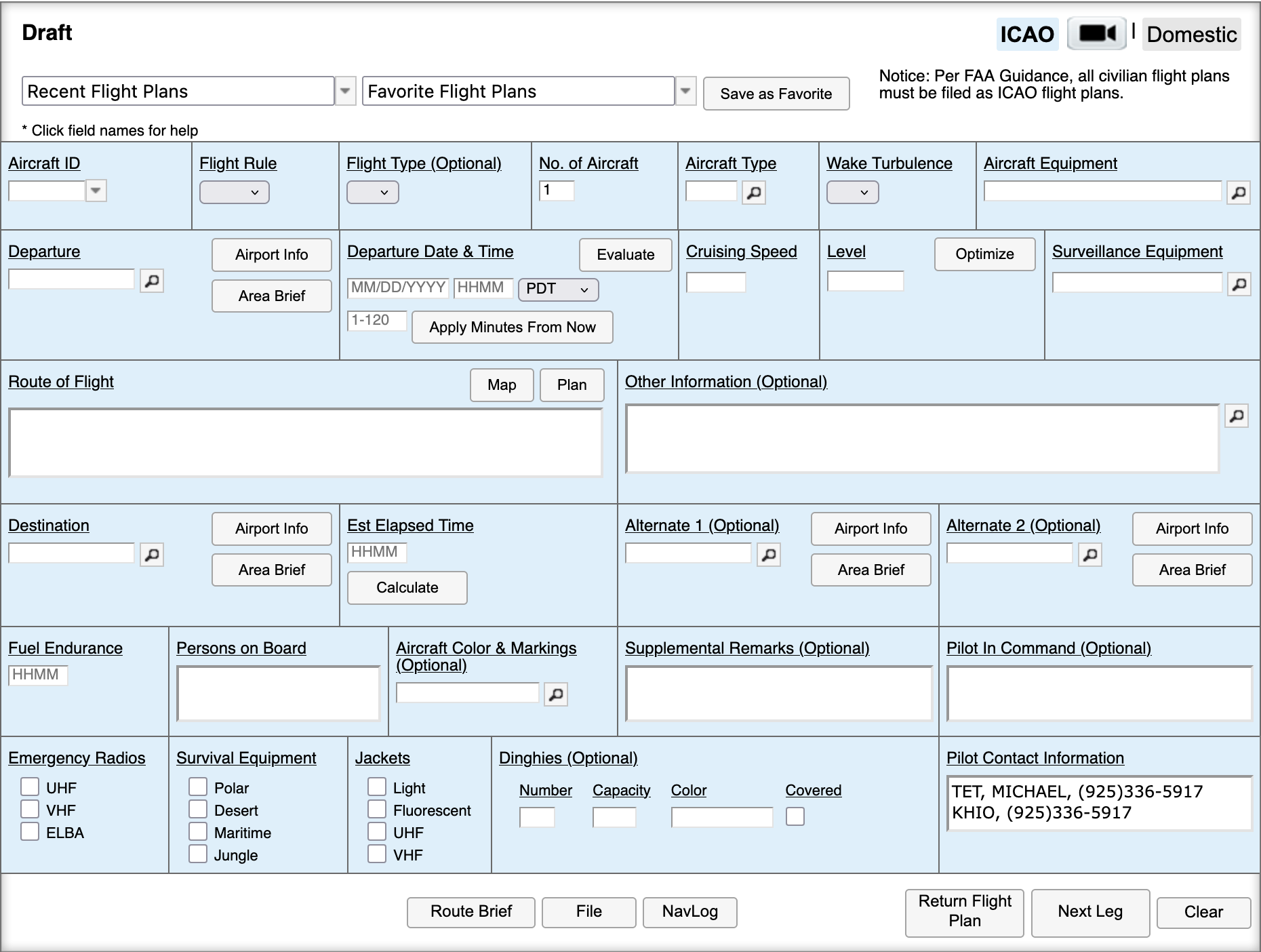Screen dimensions: 1261x952
Task: Click the video camera icon beside ICAO
Action: pos(1096,33)
